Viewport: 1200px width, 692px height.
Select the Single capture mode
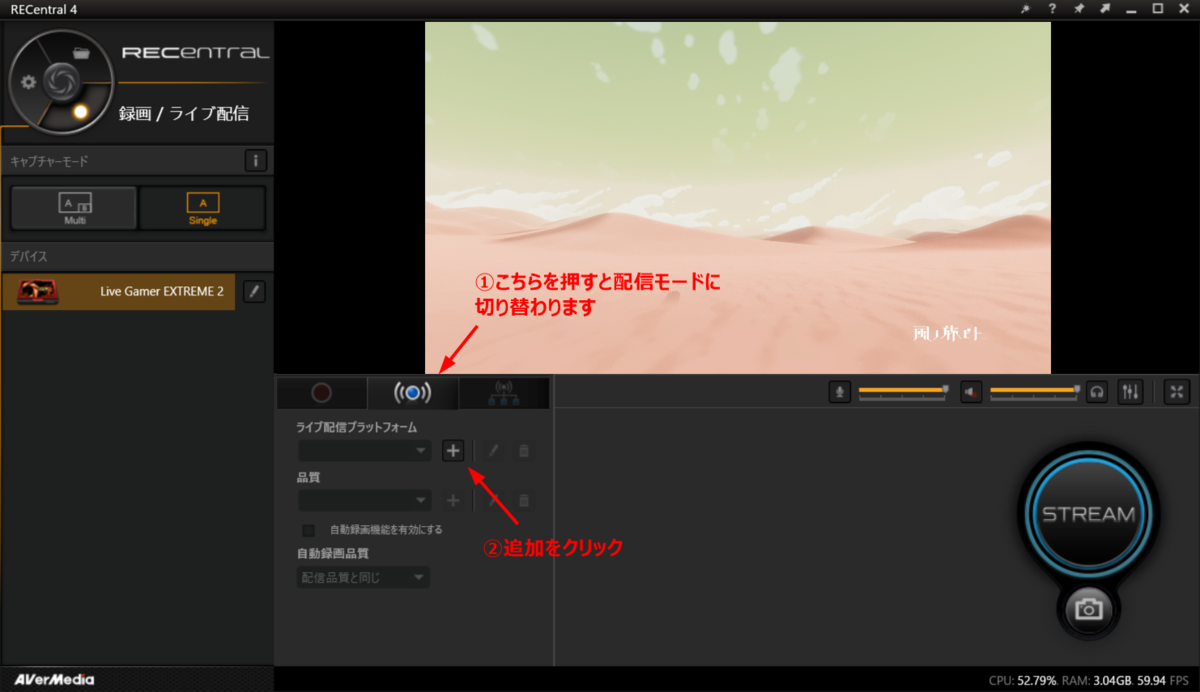tap(202, 207)
